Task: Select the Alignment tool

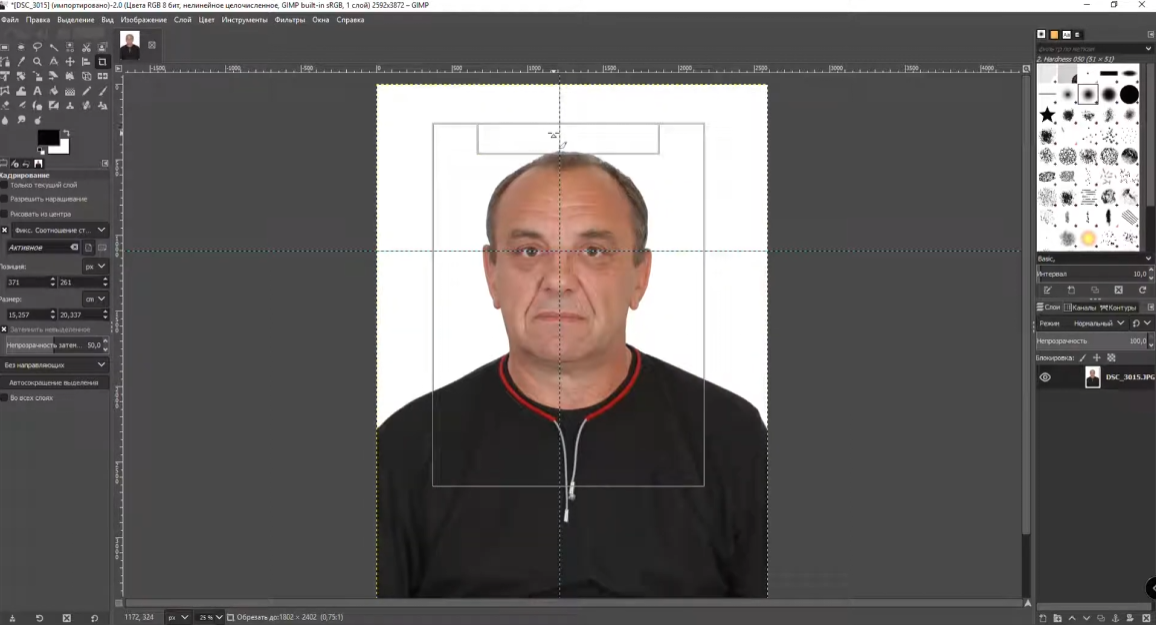Action: point(86,62)
